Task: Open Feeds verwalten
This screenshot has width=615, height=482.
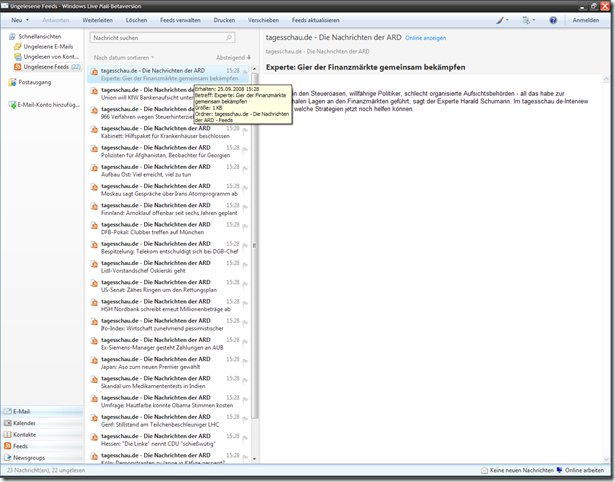Action: coord(180,20)
